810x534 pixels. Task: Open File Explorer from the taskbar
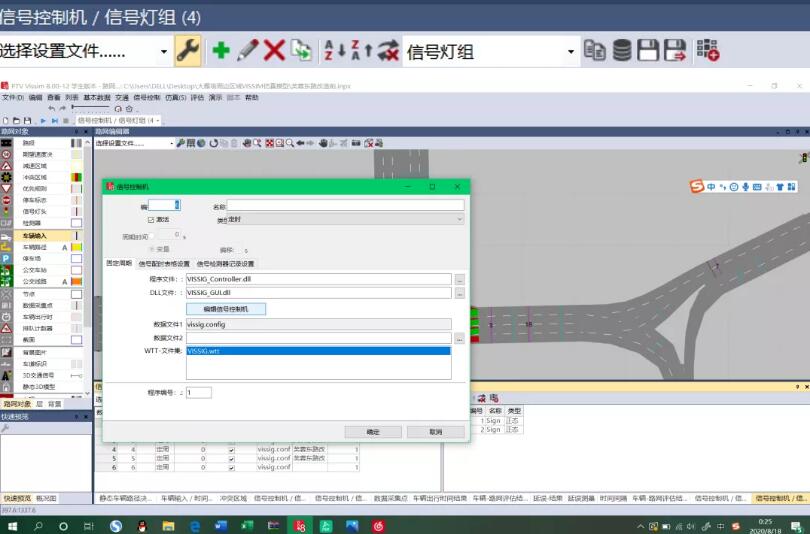[x=168, y=526]
